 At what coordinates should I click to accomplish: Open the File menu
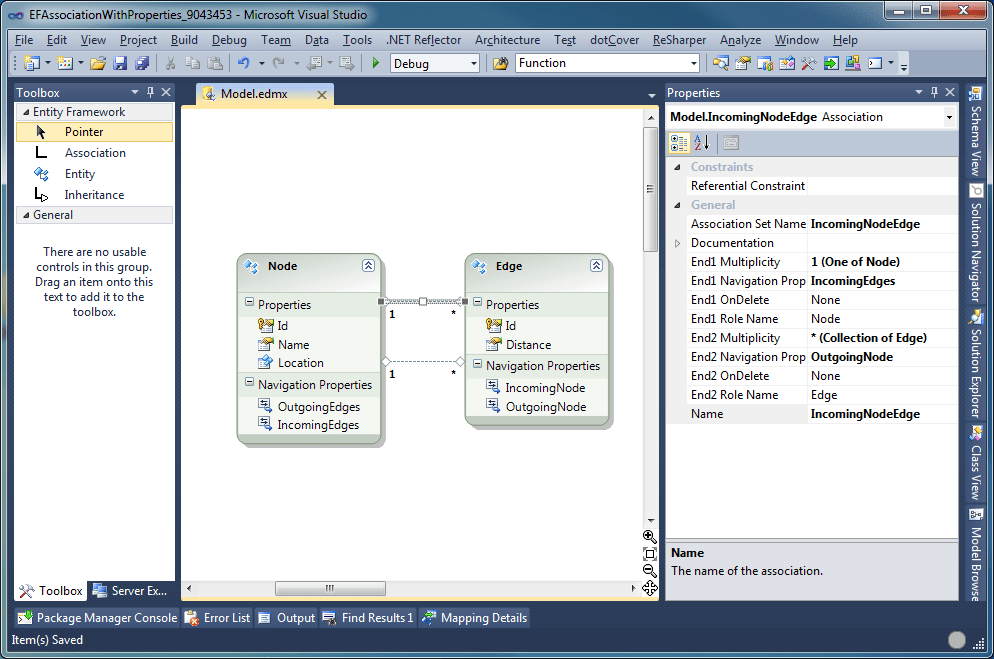click(x=24, y=40)
